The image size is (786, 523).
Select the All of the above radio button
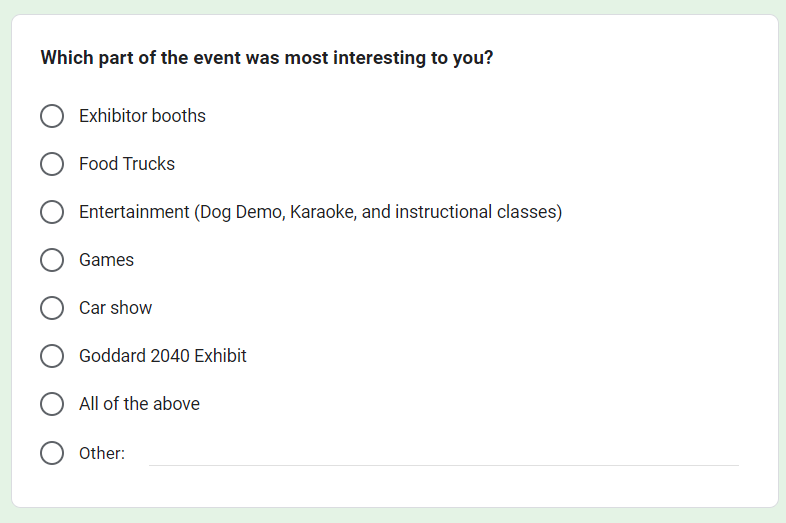point(52,404)
